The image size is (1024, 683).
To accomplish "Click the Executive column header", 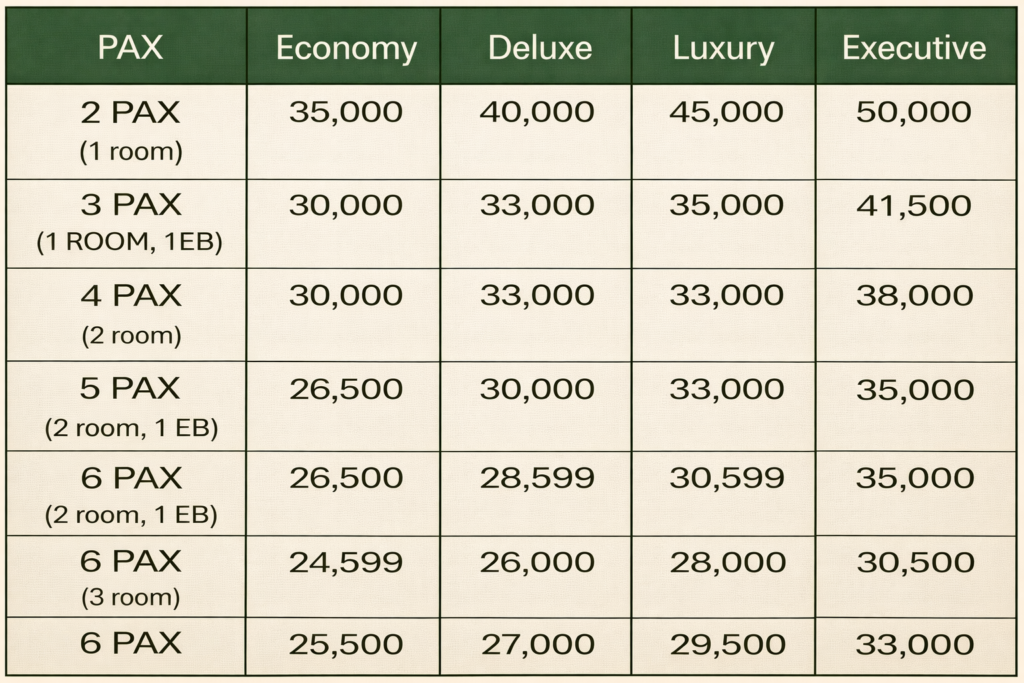I will pyautogui.click(x=914, y=48).
